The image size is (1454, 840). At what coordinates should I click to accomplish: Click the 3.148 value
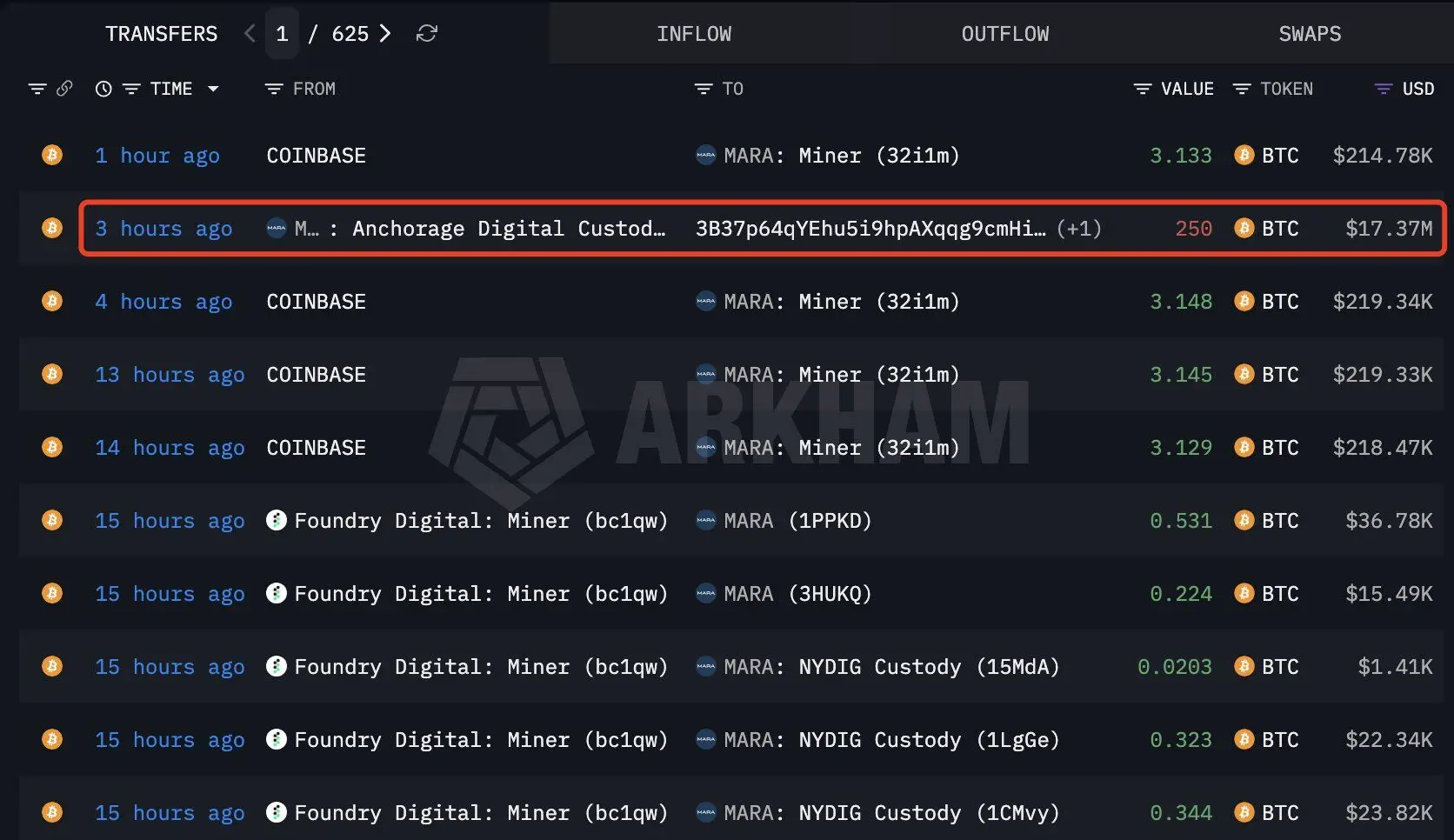point(1181,302)
